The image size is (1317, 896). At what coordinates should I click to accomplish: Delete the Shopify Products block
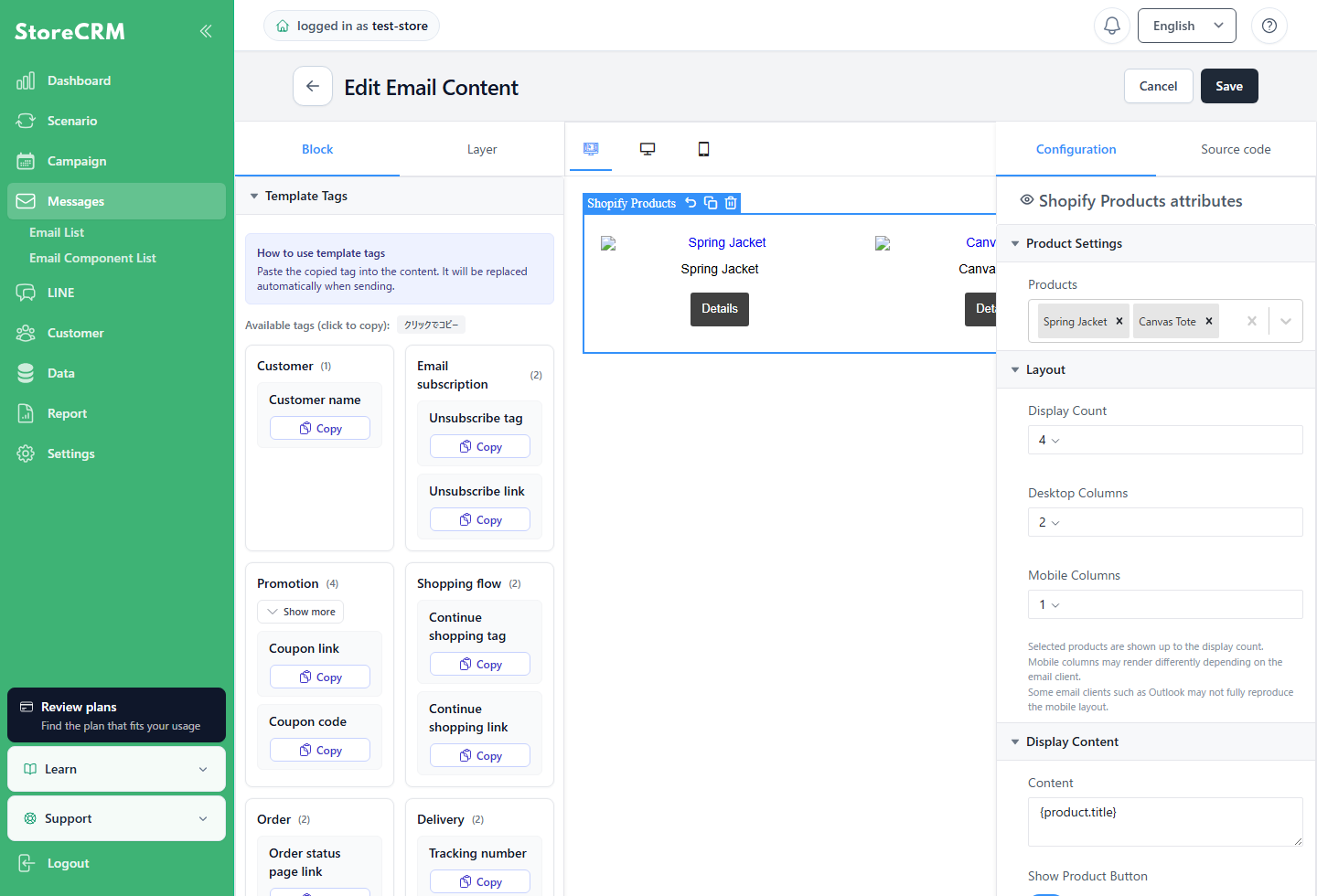(x=731, y=203)
